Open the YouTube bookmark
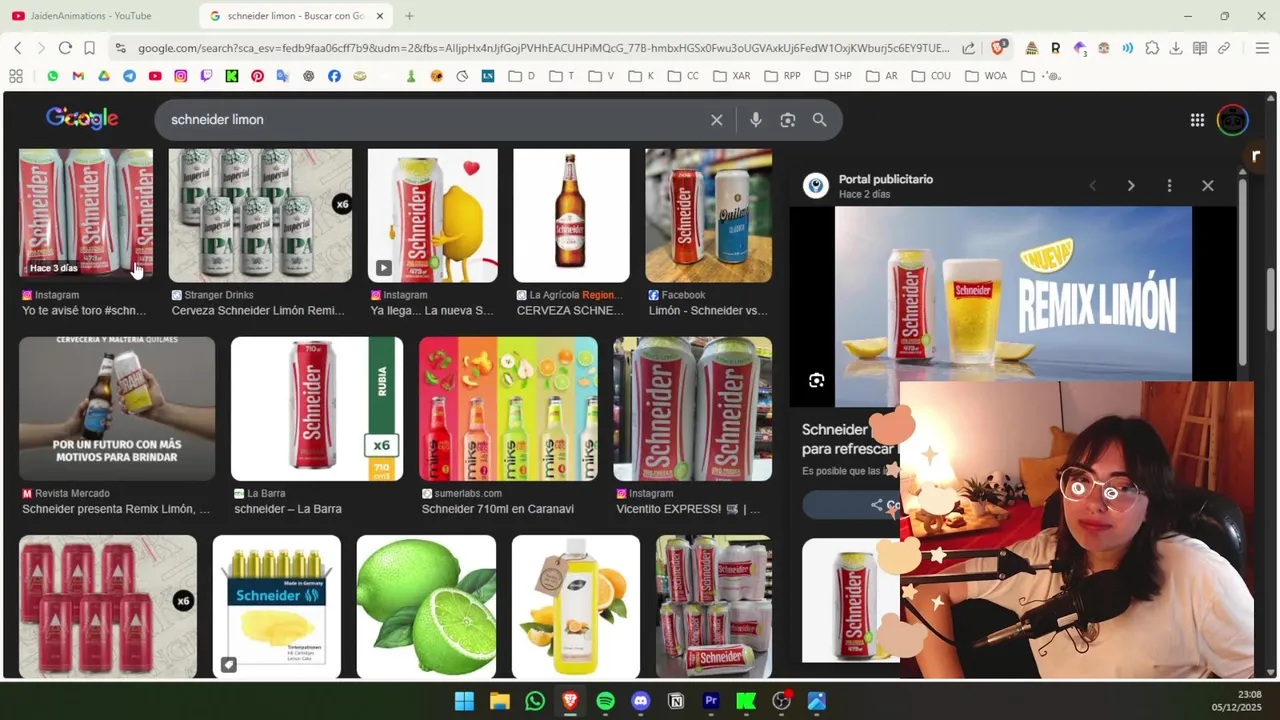Viewport: 1280px width, 720px height. pos(155,76)
